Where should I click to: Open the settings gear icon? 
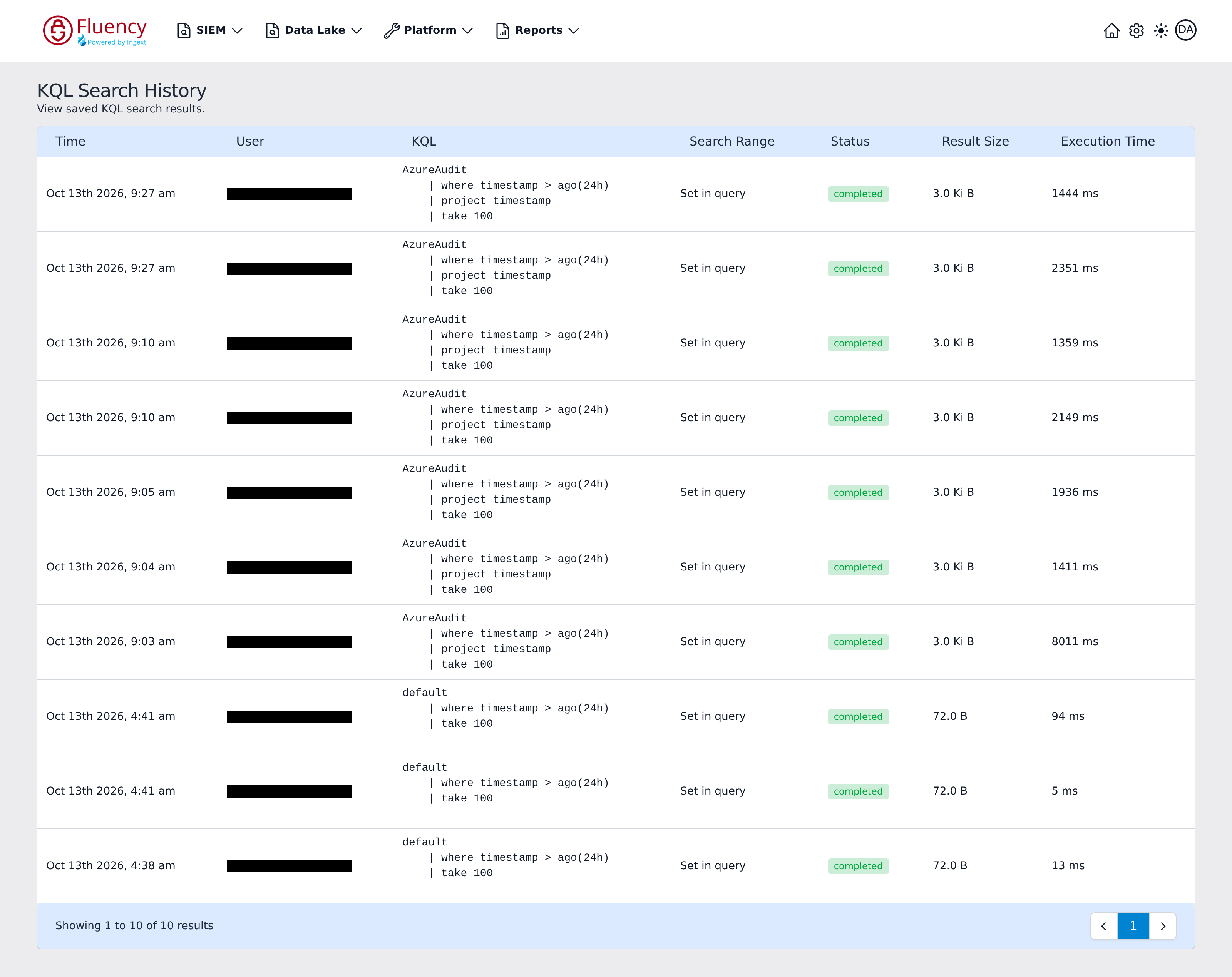[x=1136, y=30]
